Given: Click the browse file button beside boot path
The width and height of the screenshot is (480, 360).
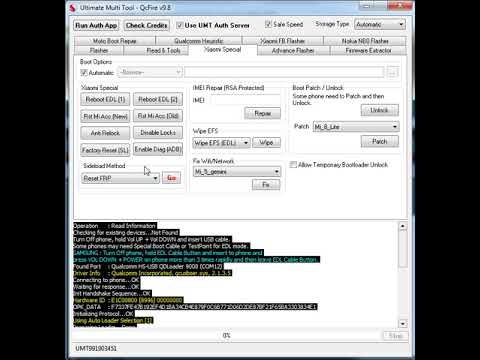Looking at the screenshot, I should [393, 72].
